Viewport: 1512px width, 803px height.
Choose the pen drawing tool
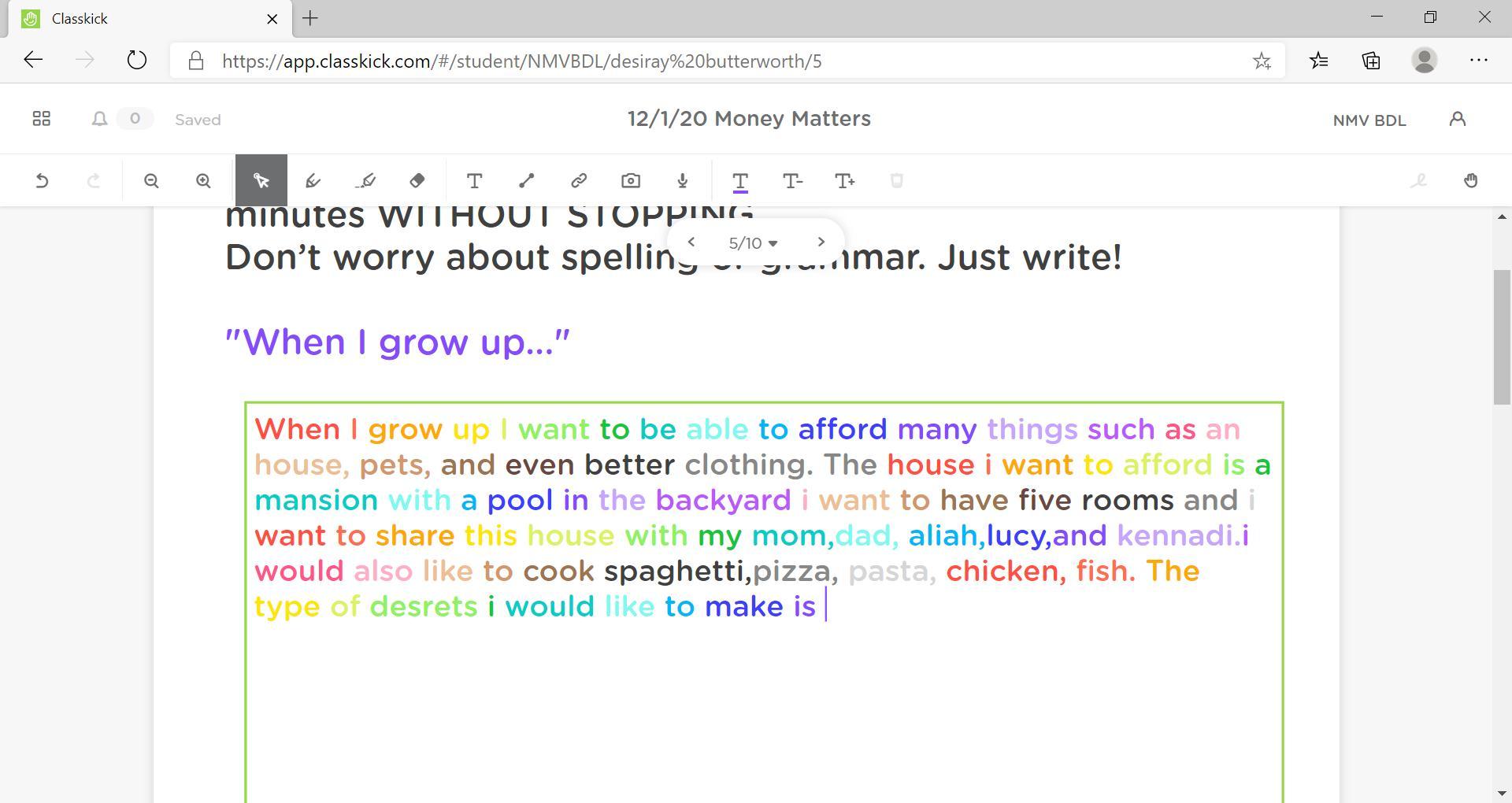[313, 181]
